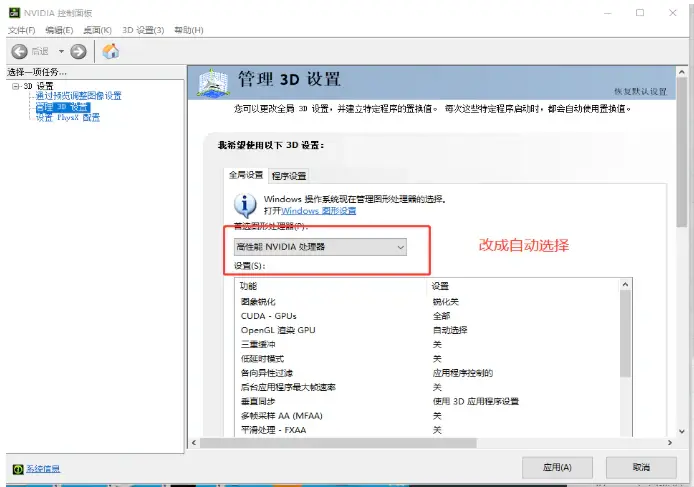This screenshot has width=694, height=487.
Task: Open the 首选图形处理器 dropdown
Action: [320, 247]
